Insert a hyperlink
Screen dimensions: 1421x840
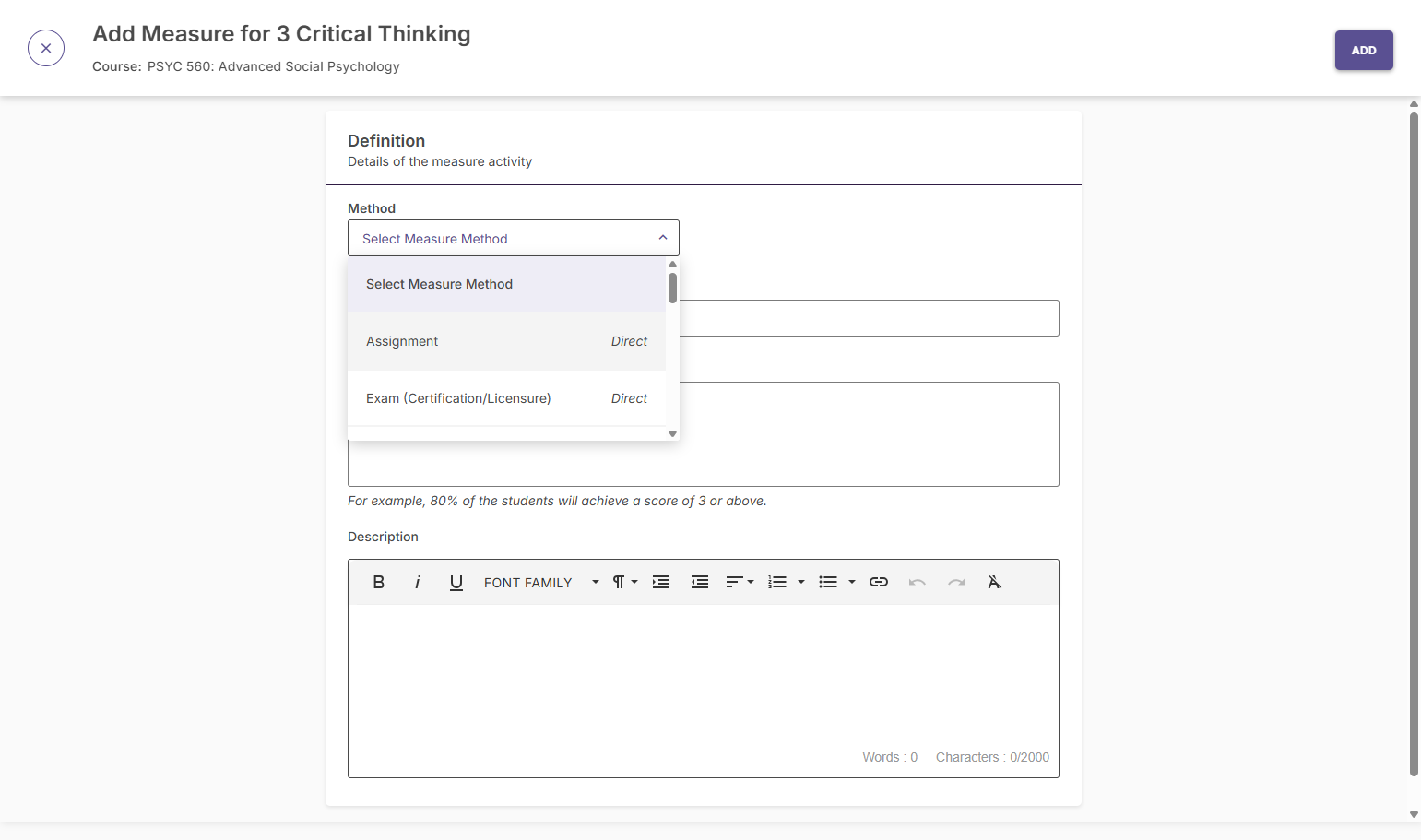879,582
